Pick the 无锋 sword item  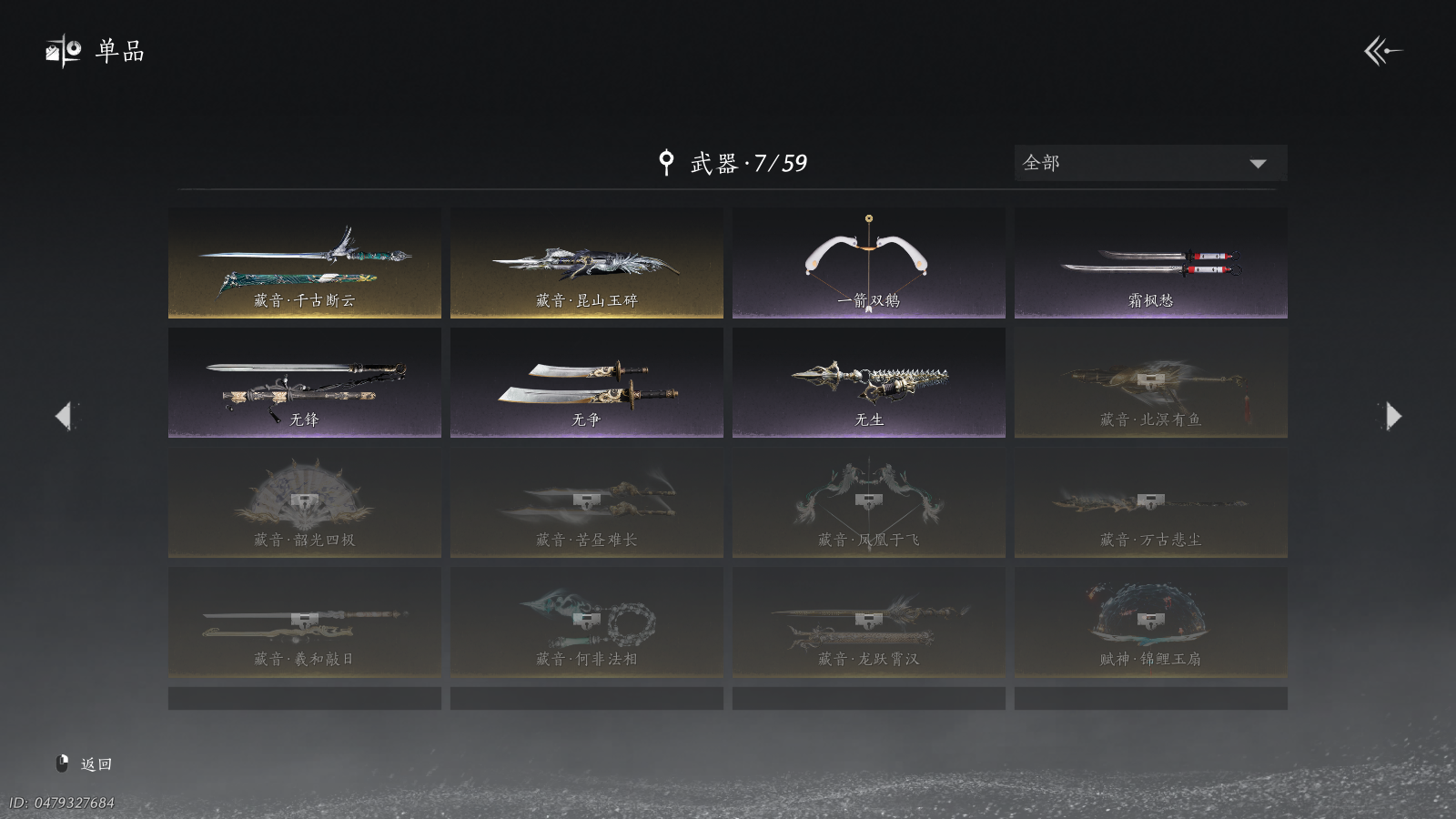point(305,382)
